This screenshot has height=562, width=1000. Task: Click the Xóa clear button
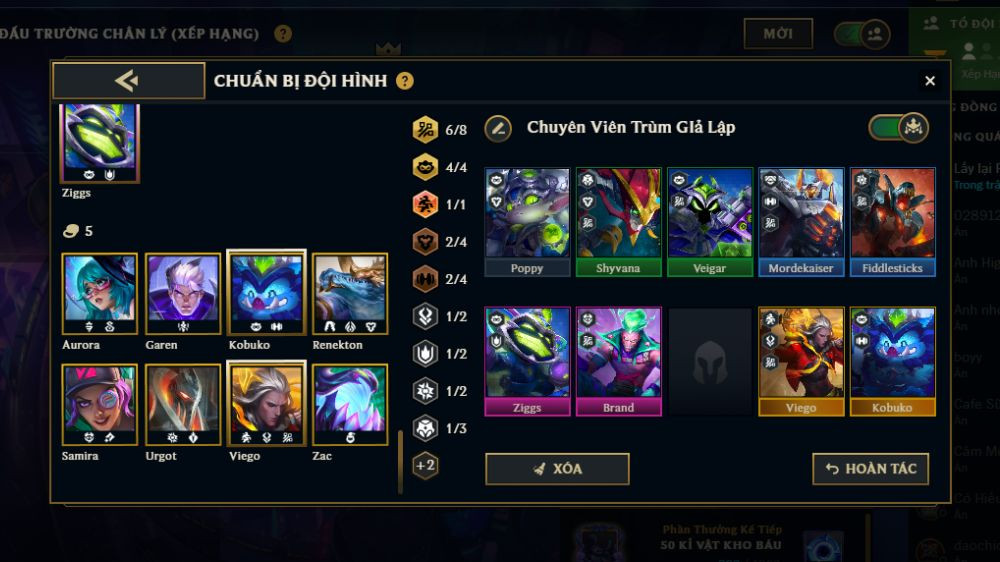(x=557, y=469)
